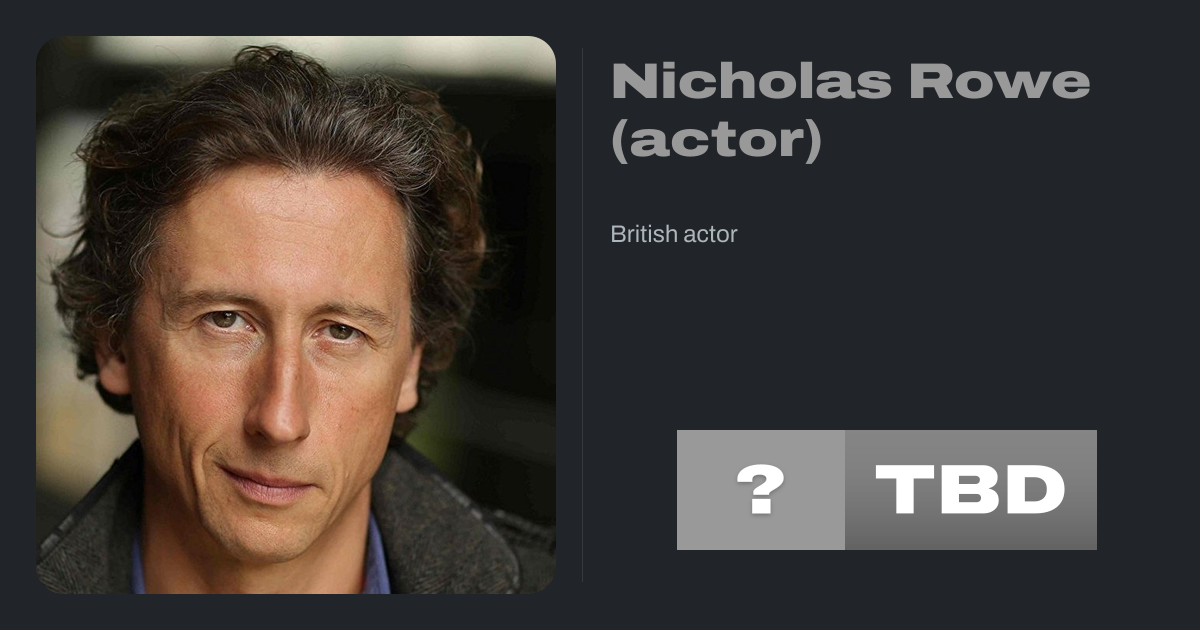Viewport: 1200px width, 630px height.
Task: Click the dark gradient panel behind TBD
Action: pyautogui.click(x=971, y=490)
